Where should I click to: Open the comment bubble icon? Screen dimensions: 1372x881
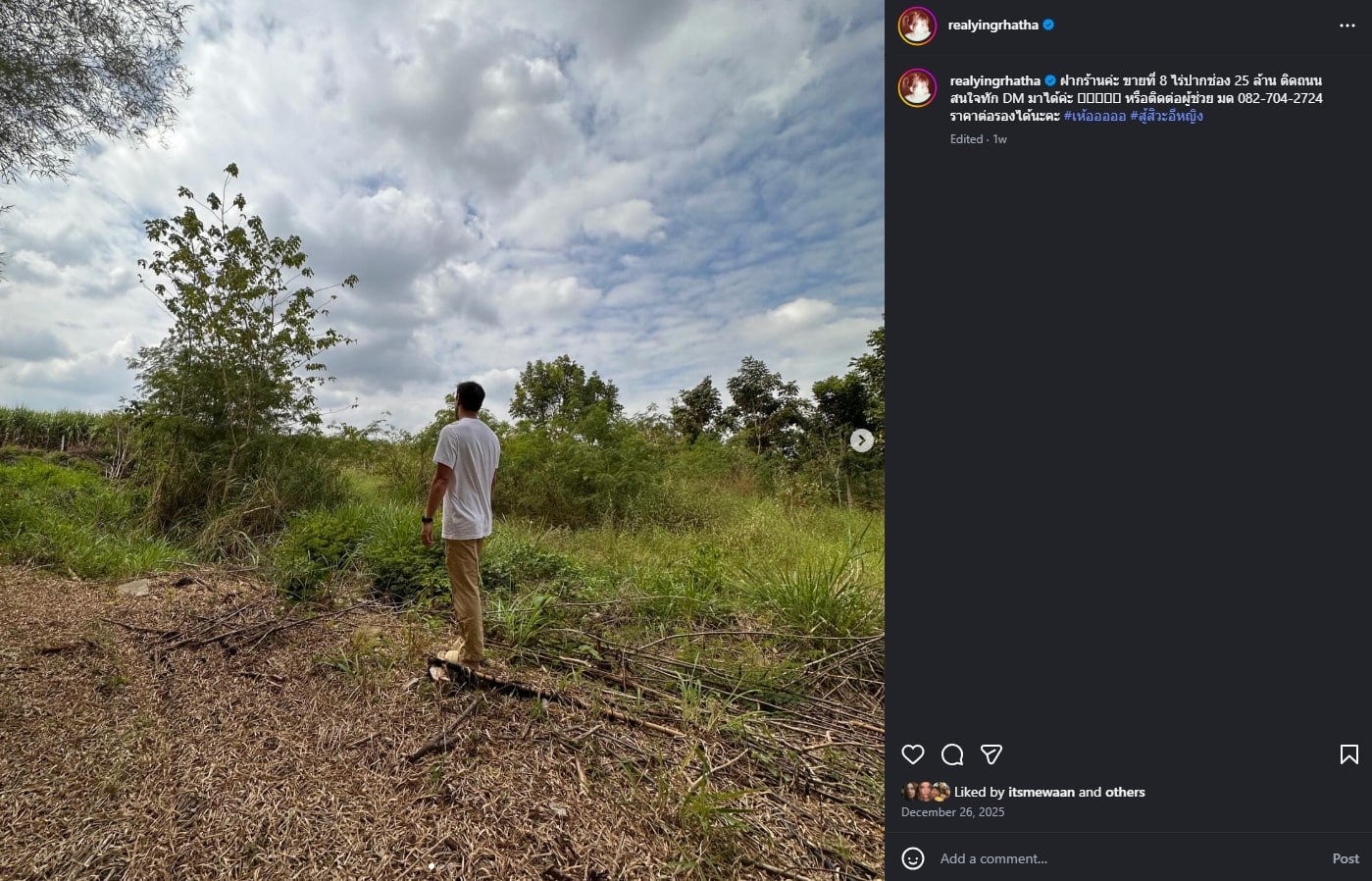point(950,754)
